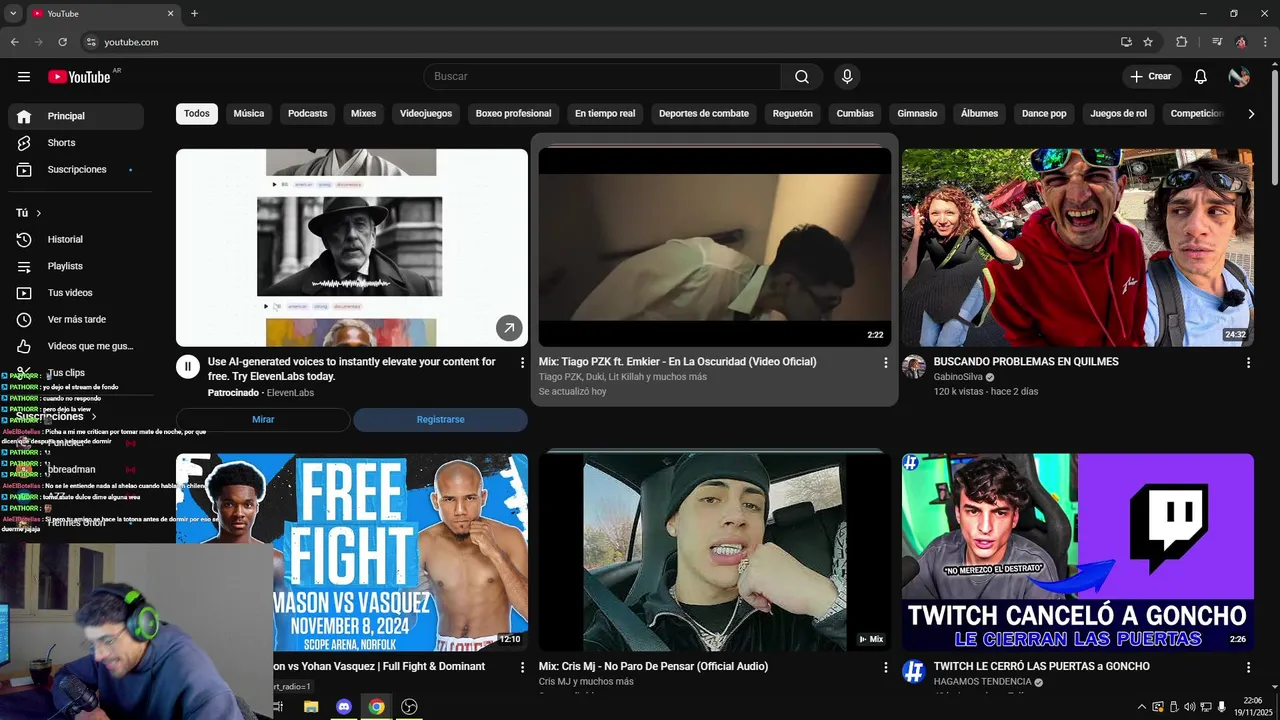
Task: Select the Videojuegos filter chip
Action: (426, 114)
